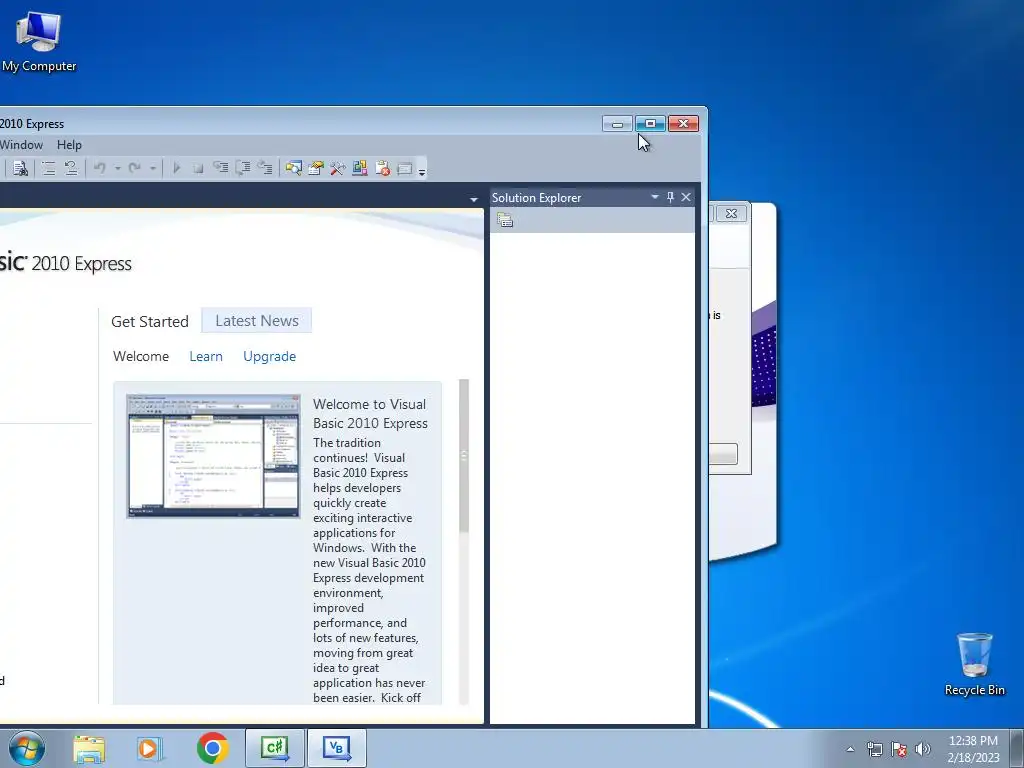Click the volume speaker tray icon
Screen dimensions: 1024x768
click(x=923, y=749)
